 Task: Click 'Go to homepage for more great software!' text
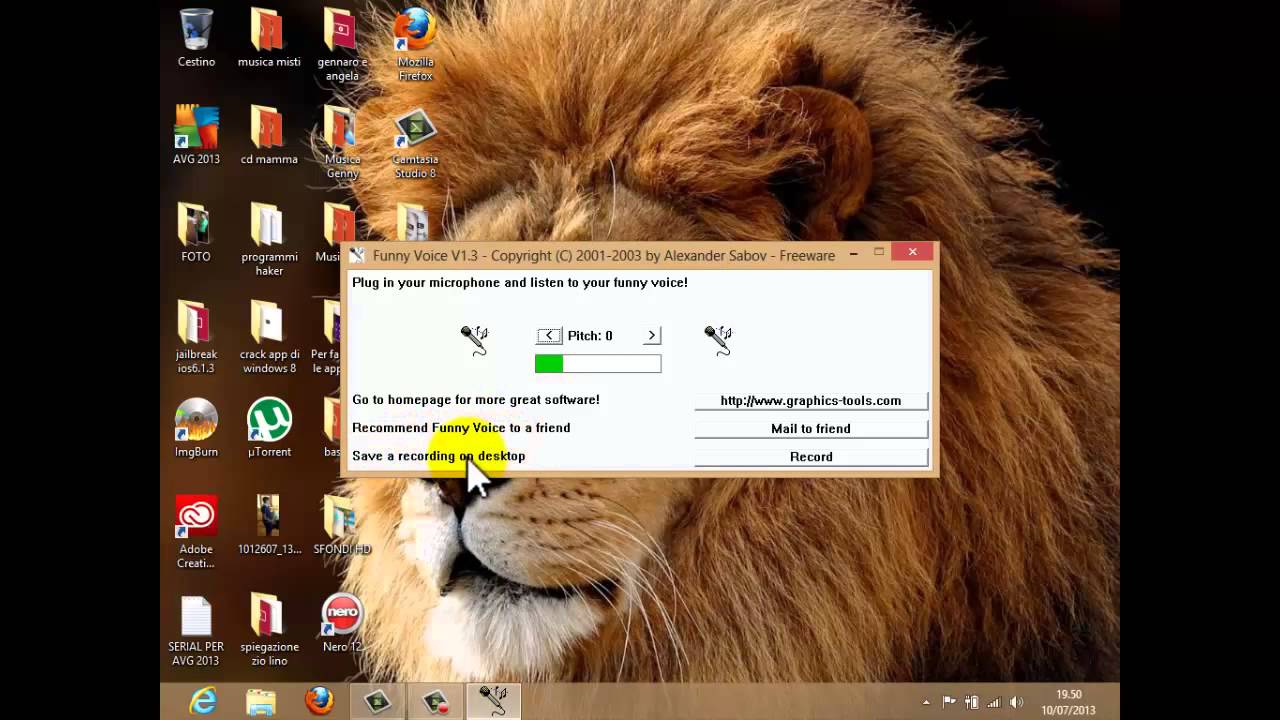[476, 400]
